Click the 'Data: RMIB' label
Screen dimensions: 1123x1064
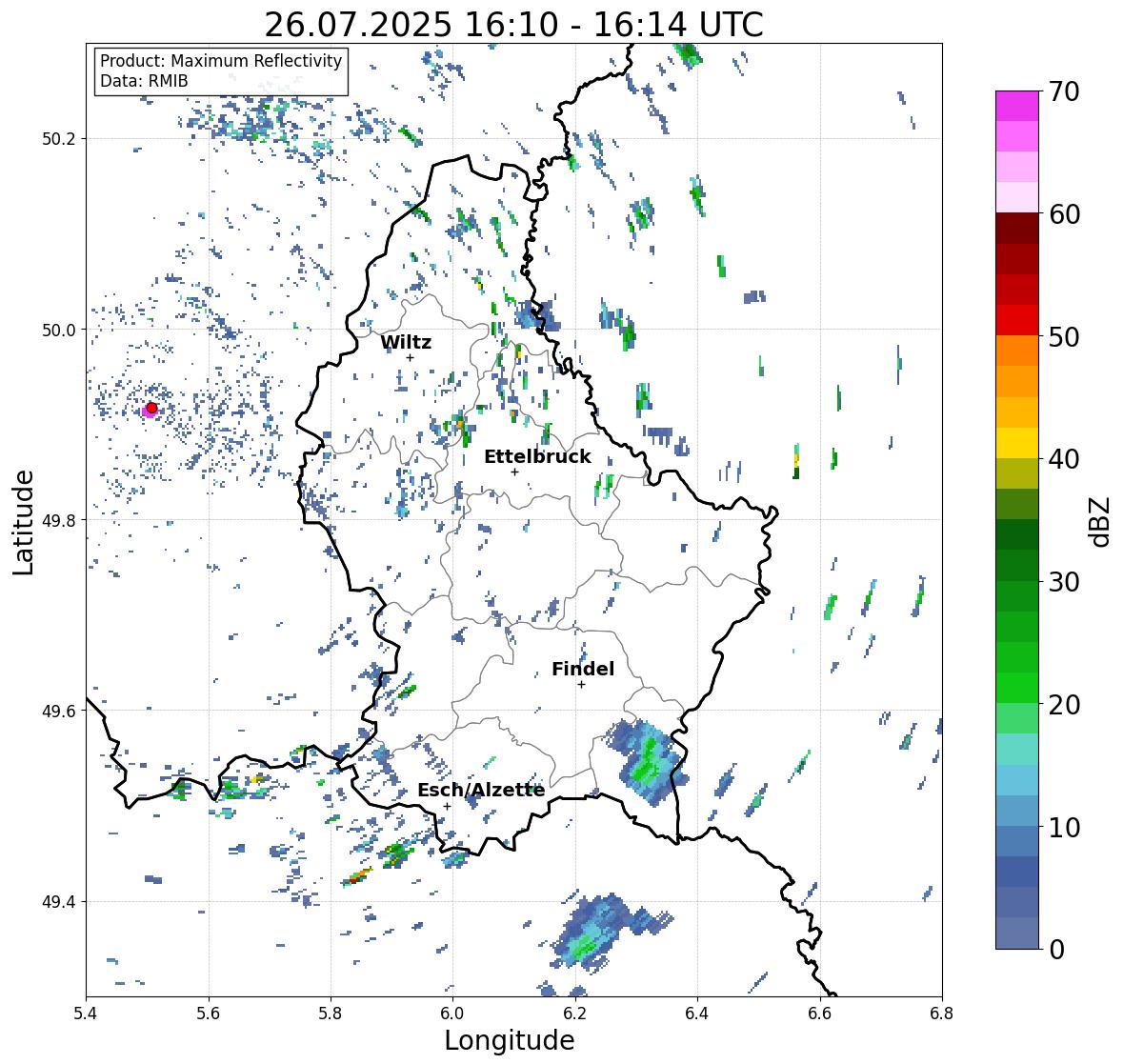tap(144, 81)
